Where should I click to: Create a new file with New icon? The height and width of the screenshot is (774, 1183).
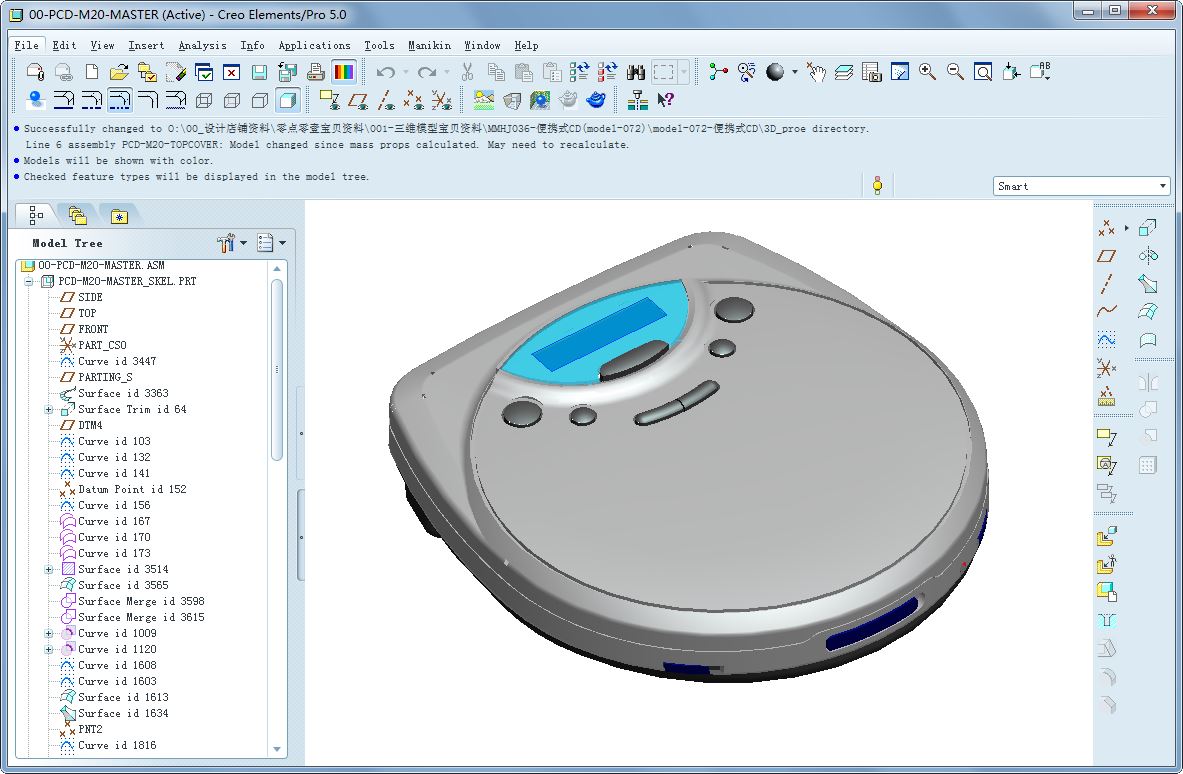coord(91,72)
